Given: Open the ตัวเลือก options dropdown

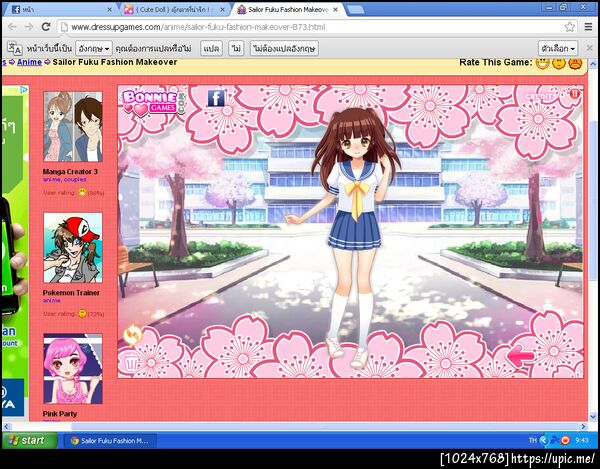Looking at the screenshot, I should click(558, 49).
